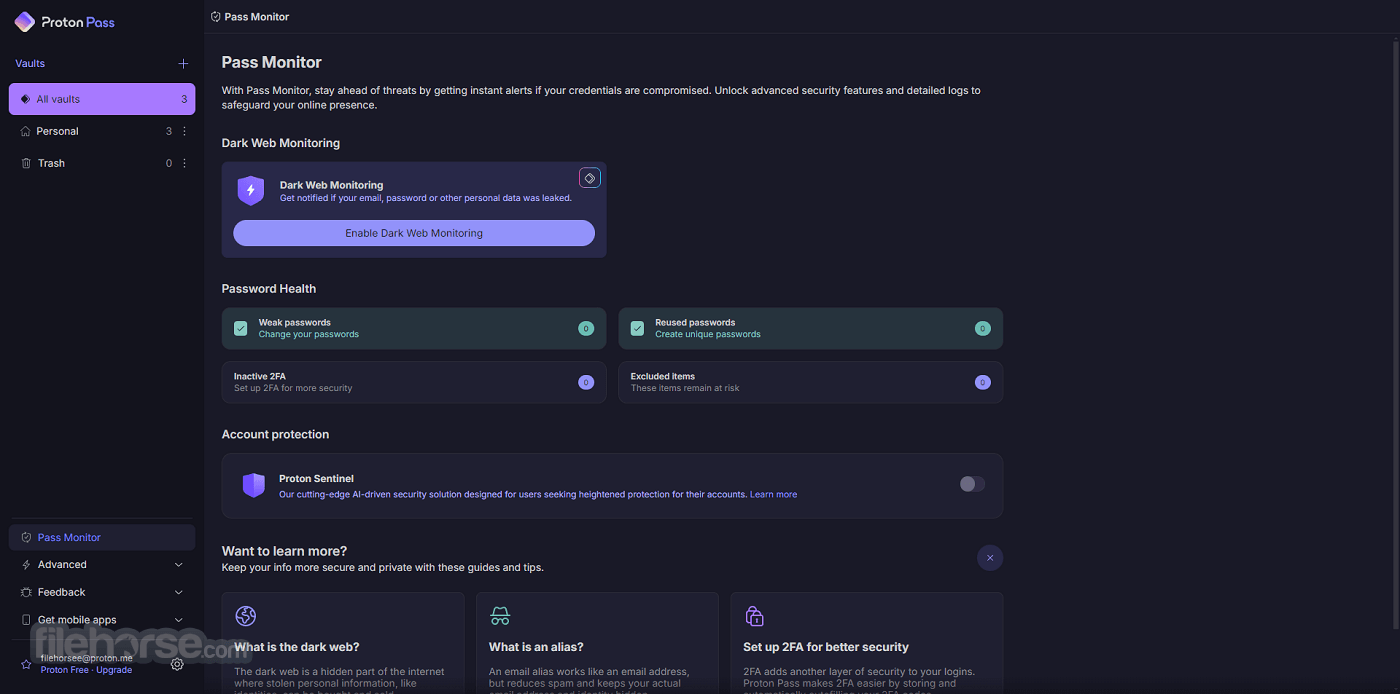The width and height of the screenshot is (1400, 694).
Task: Click the Reused passwords checkmark icon
Action: [x=637, y=328]
